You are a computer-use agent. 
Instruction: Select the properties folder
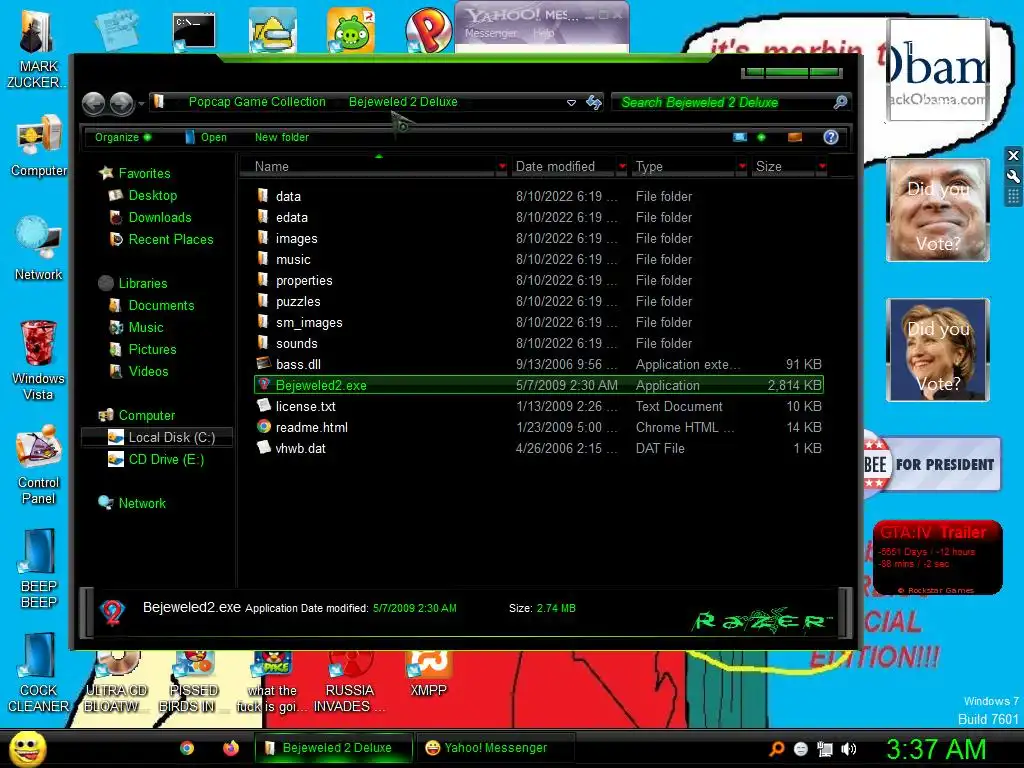coord(539,280)
